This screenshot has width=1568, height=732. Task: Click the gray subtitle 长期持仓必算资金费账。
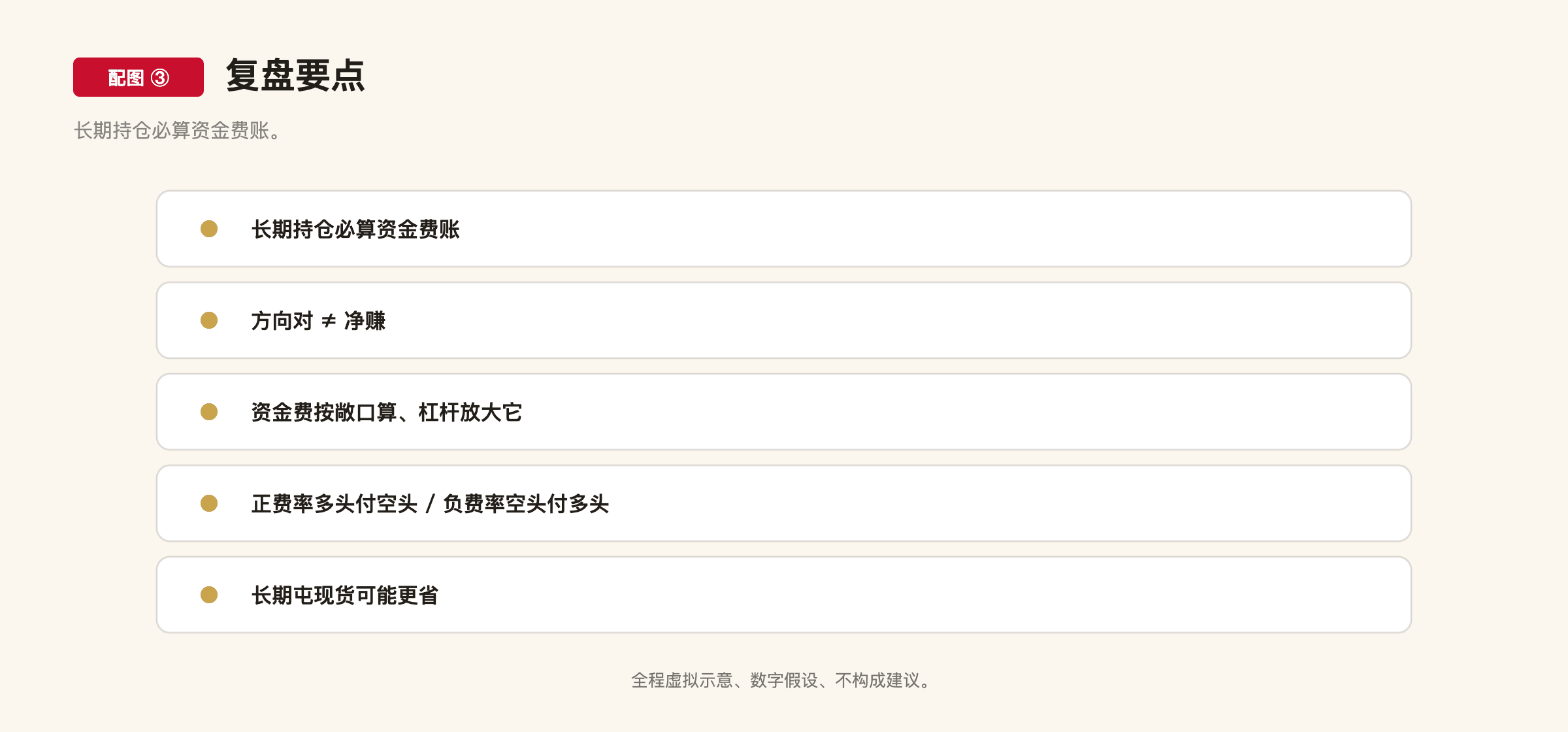(x=178, y=131)
